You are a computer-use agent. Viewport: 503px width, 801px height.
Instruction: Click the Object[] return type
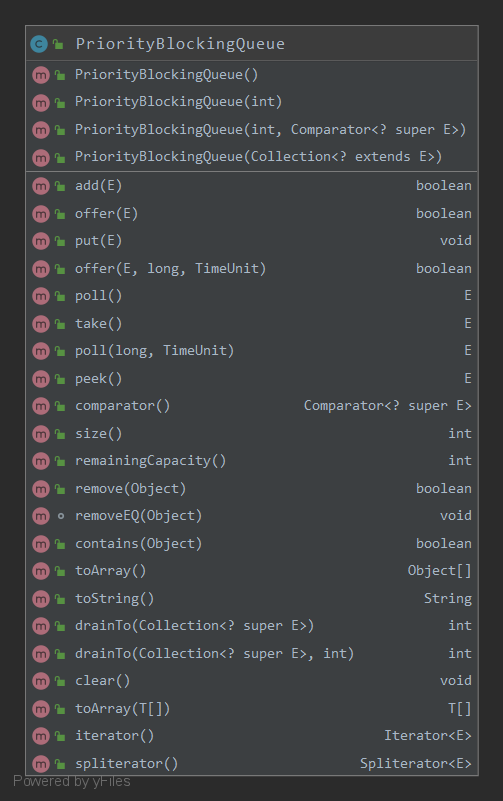pyautogui.click(x=440, y=571)
